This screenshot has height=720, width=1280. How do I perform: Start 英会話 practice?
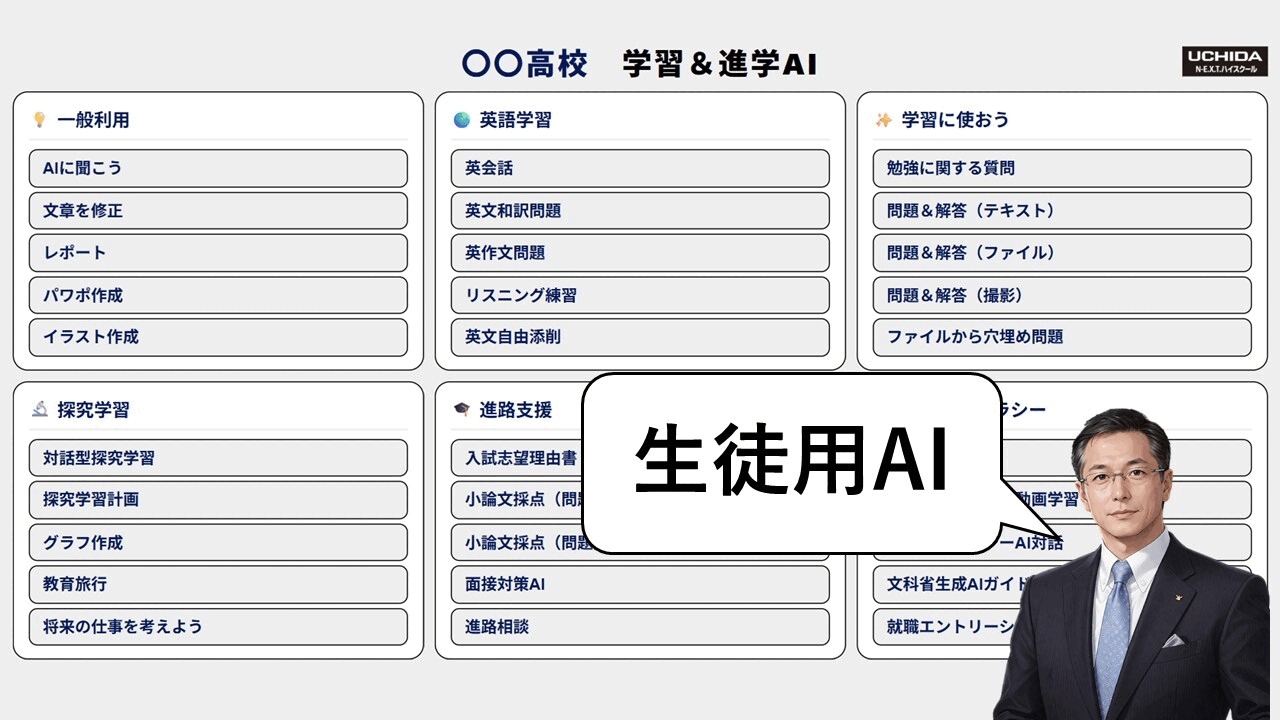click(639, 168)
